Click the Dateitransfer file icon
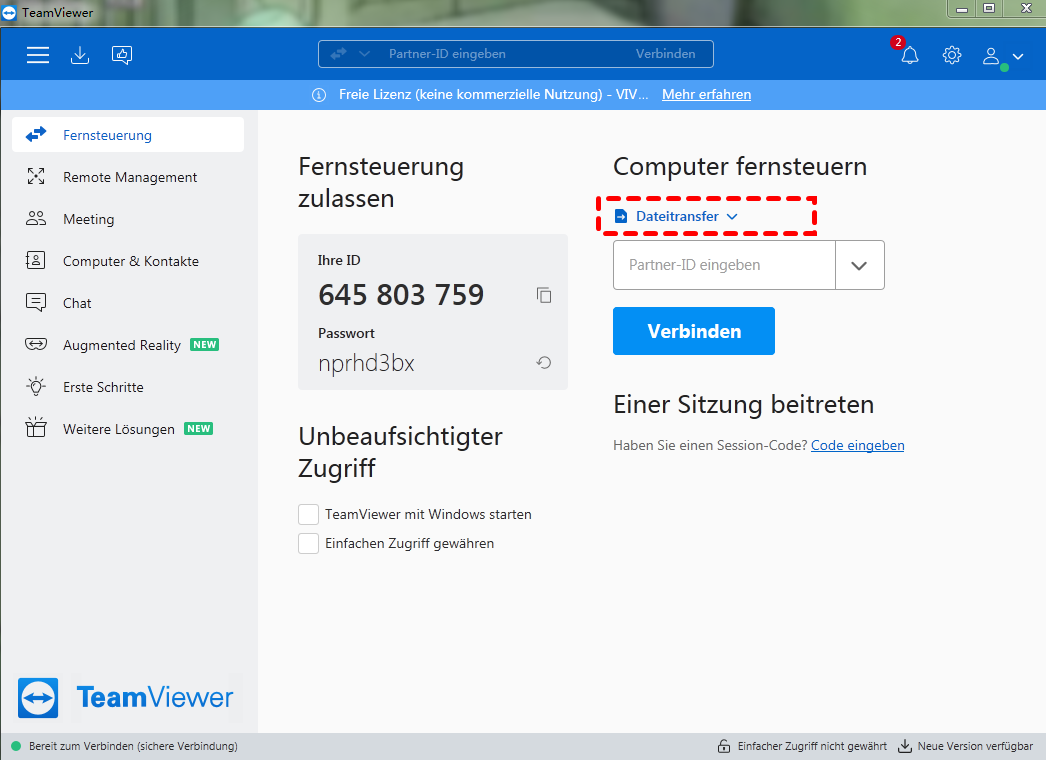 tap(621, 216)
